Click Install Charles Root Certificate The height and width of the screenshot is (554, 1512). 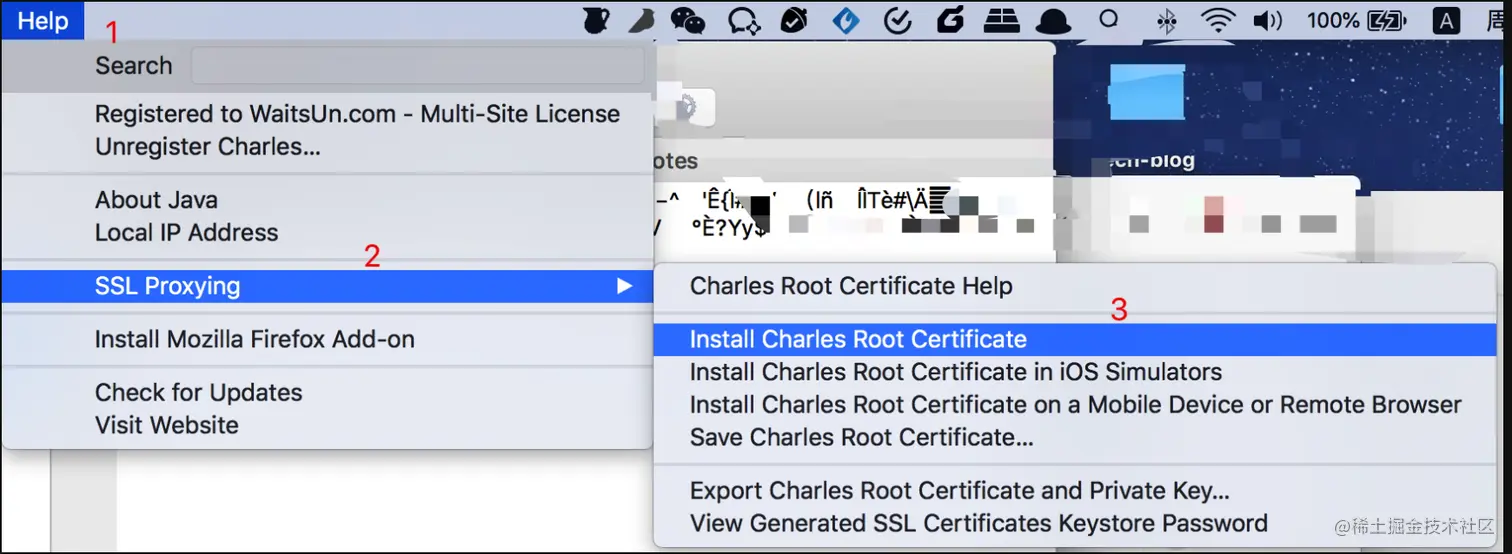click(x=1075, y=339)
